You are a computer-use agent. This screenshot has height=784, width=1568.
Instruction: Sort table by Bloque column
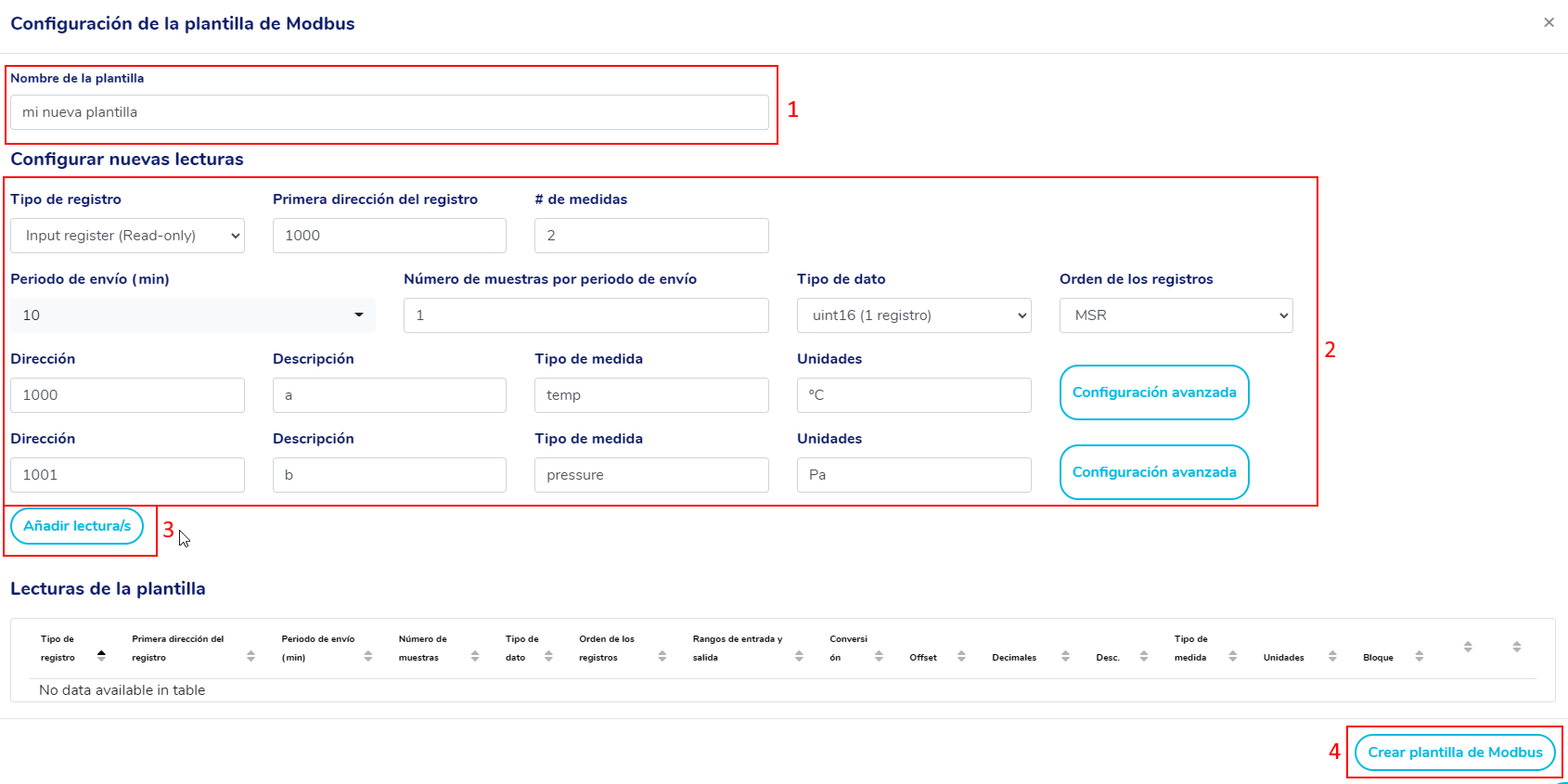click(x=1378, y=657)
